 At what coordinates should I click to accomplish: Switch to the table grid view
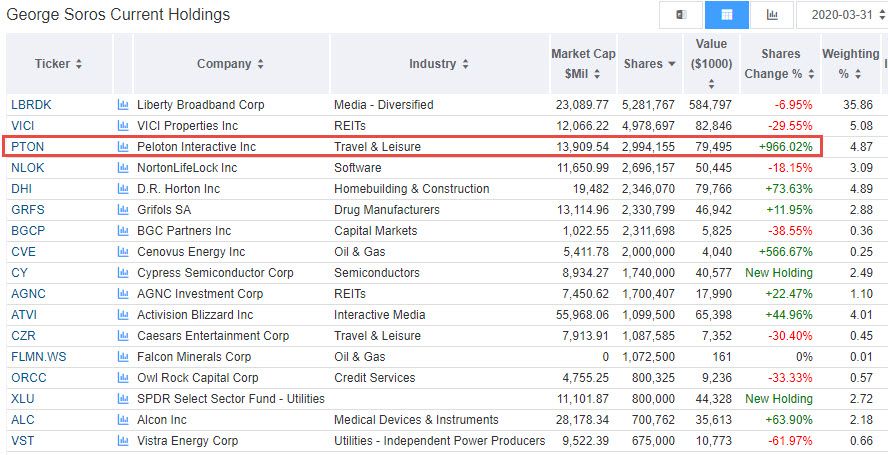(x=727, y=15)
